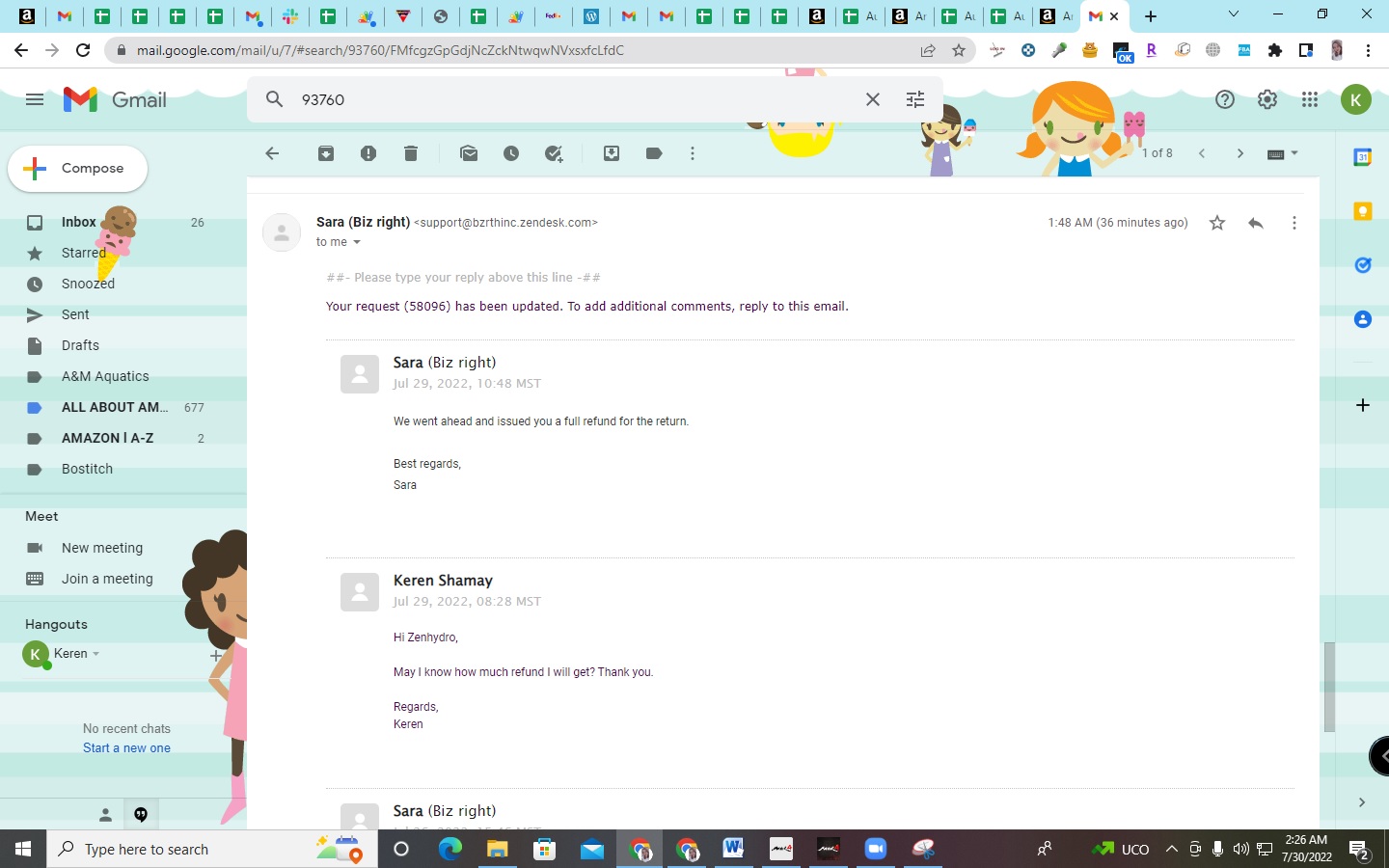Archive this conversation

(x=326, y=153)
